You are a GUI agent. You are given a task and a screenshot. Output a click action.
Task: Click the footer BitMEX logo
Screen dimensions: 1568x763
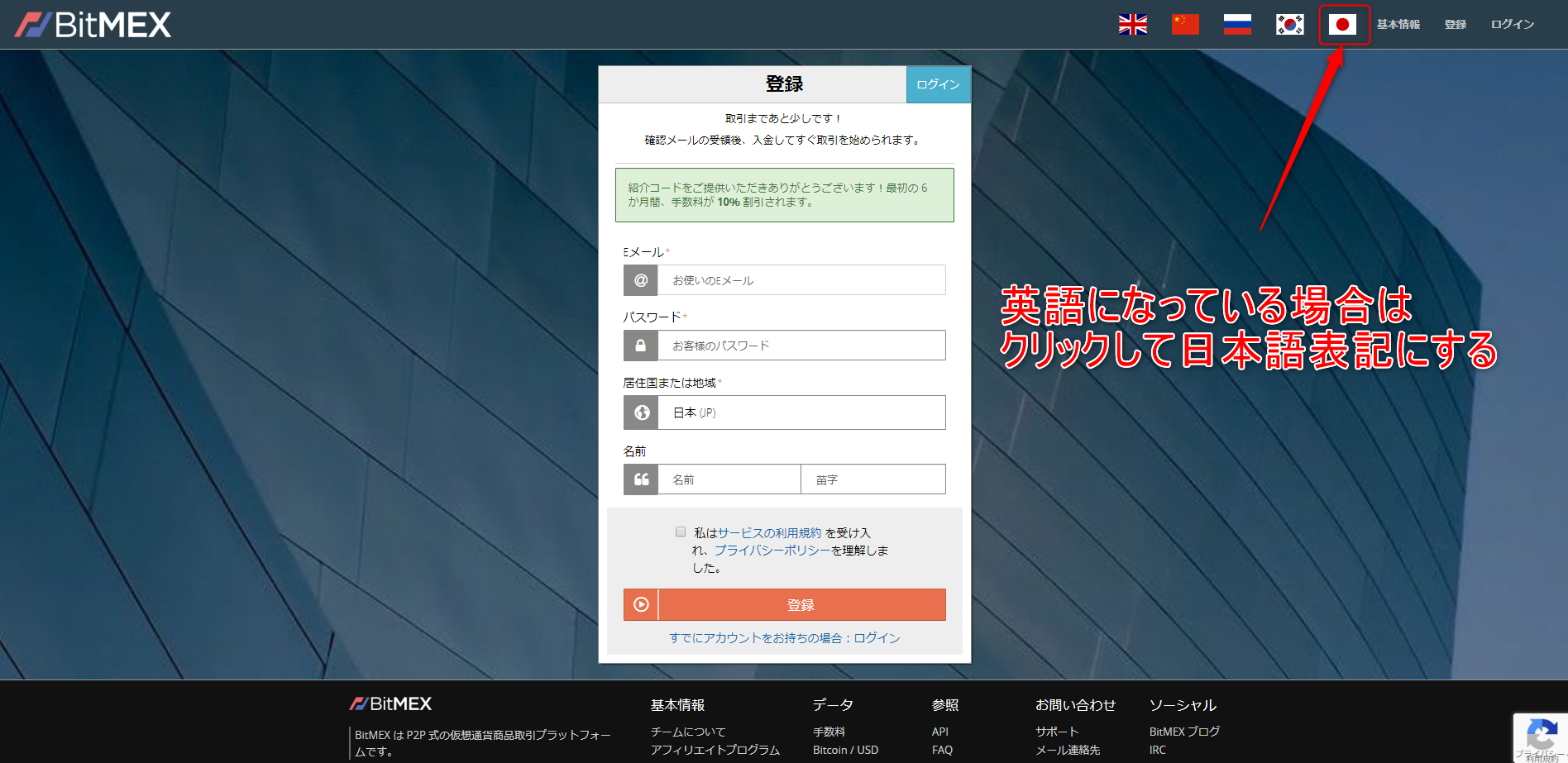(x=390, y=703)
